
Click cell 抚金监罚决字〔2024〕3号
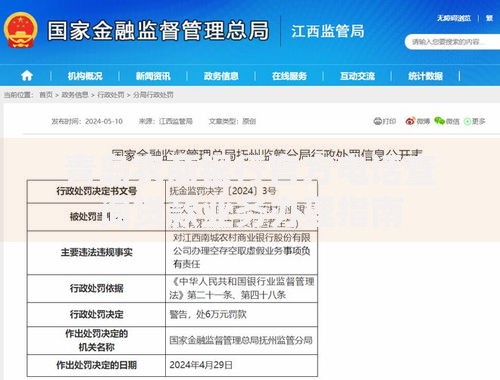[x=241, y=191]
